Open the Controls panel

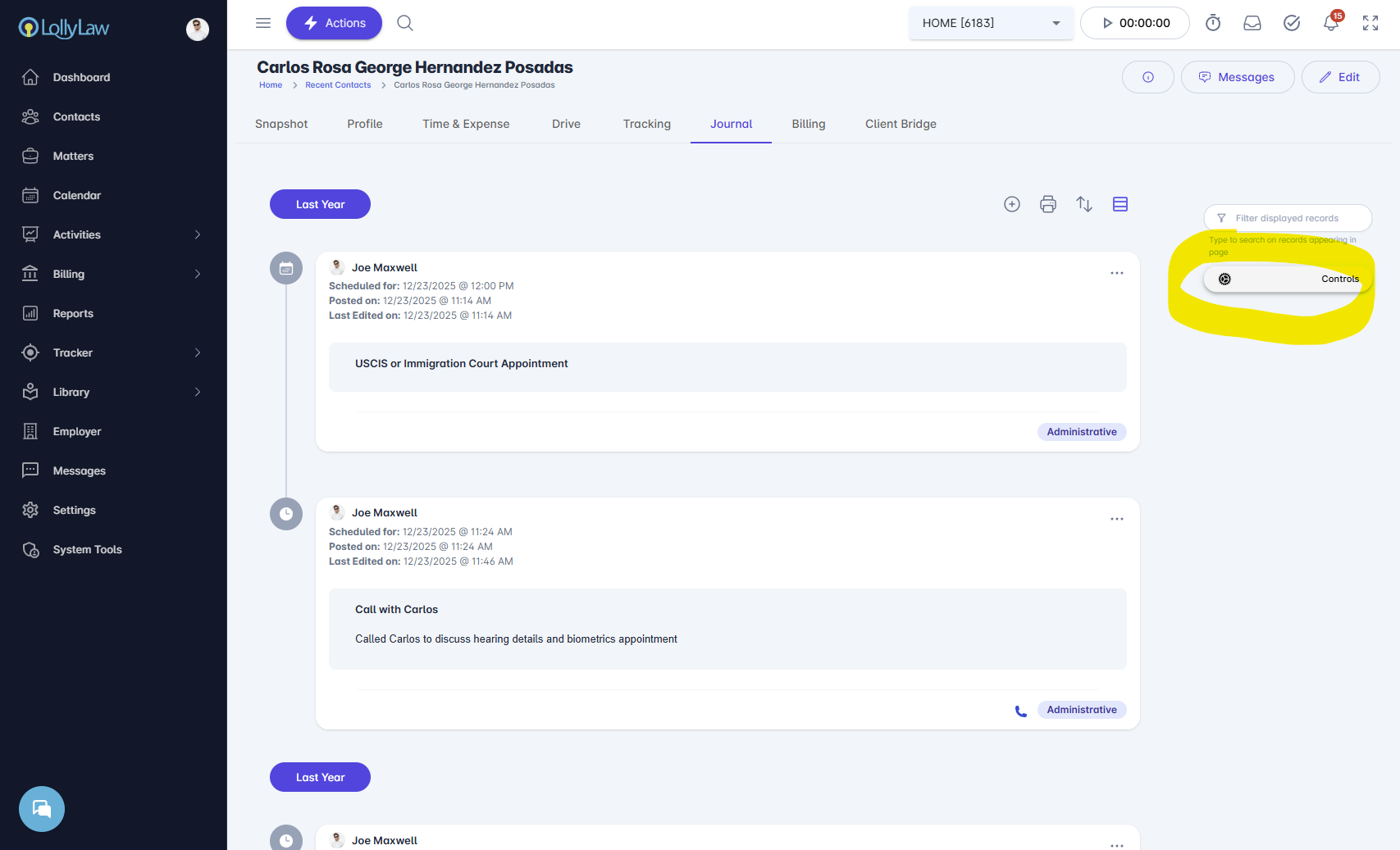tap(1288, 279)
